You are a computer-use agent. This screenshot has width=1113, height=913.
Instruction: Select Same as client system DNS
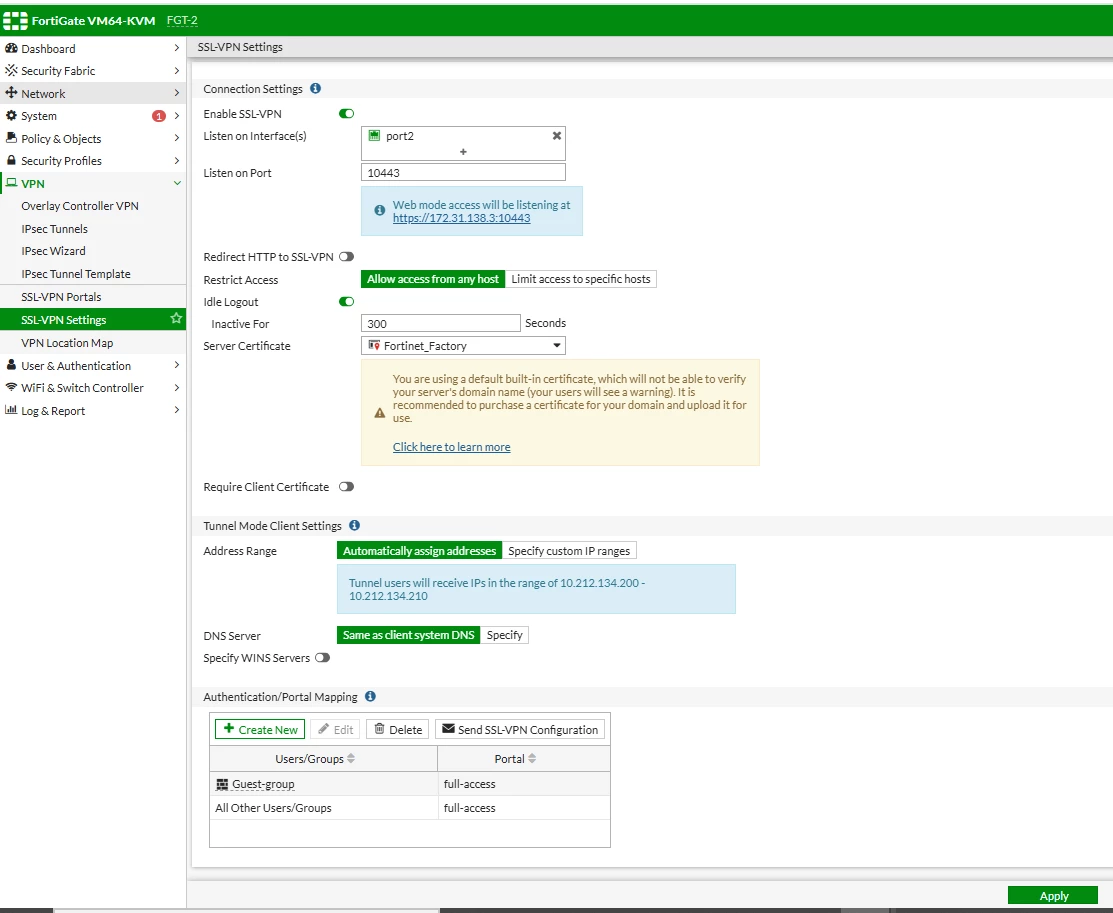pos(408,635)
